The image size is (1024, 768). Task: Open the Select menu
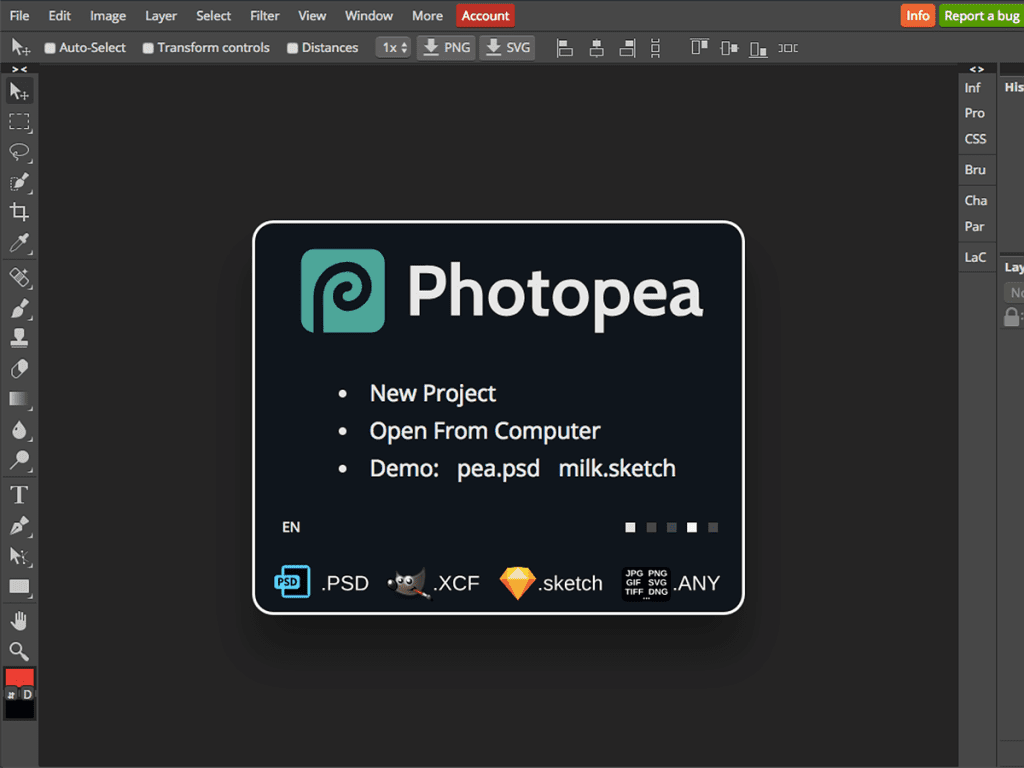214,16
